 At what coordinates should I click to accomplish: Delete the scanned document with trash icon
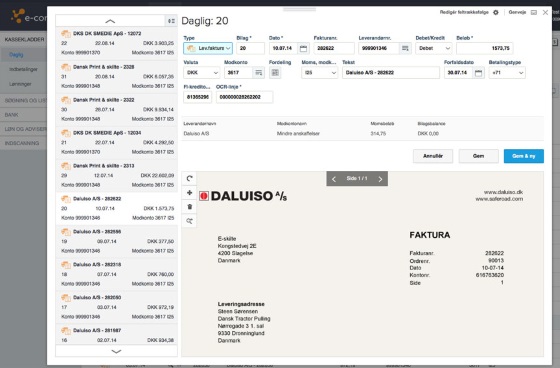(x=189, y=207)
